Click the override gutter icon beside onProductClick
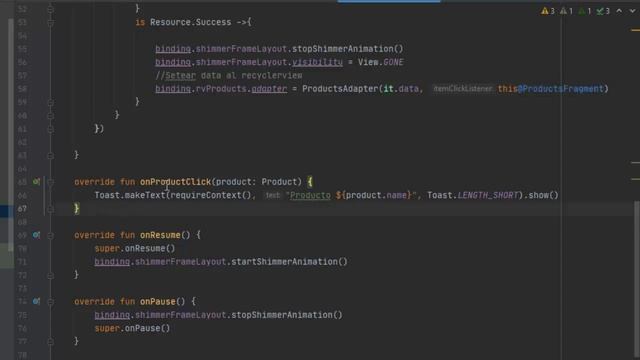This screenshot has width=640, height=360. 36,181
